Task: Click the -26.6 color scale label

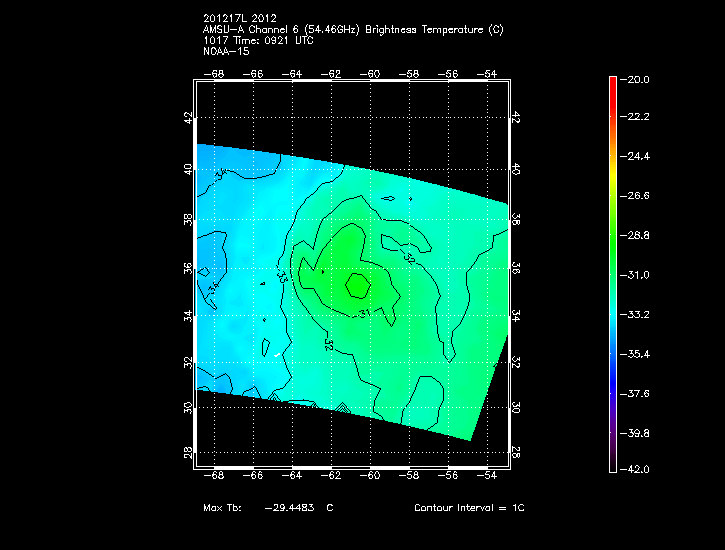Action: (660, 196)
